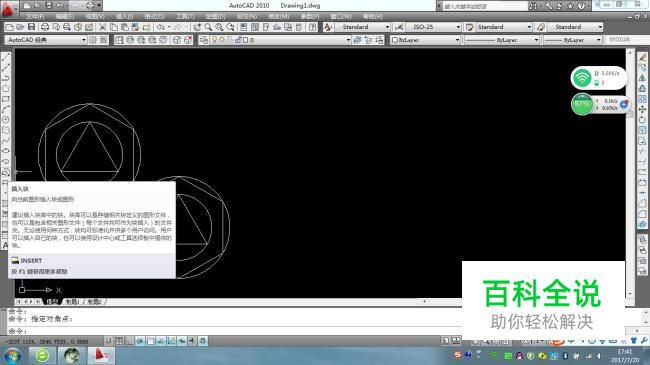Click the Multileader Style icon
This screenshot has width=650, height=365.
(x=541, y=27)
